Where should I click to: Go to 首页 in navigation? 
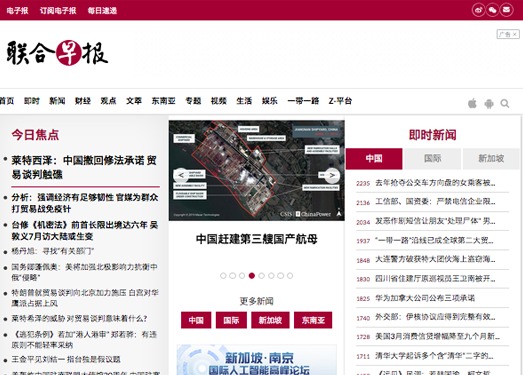tap(7, 101)
